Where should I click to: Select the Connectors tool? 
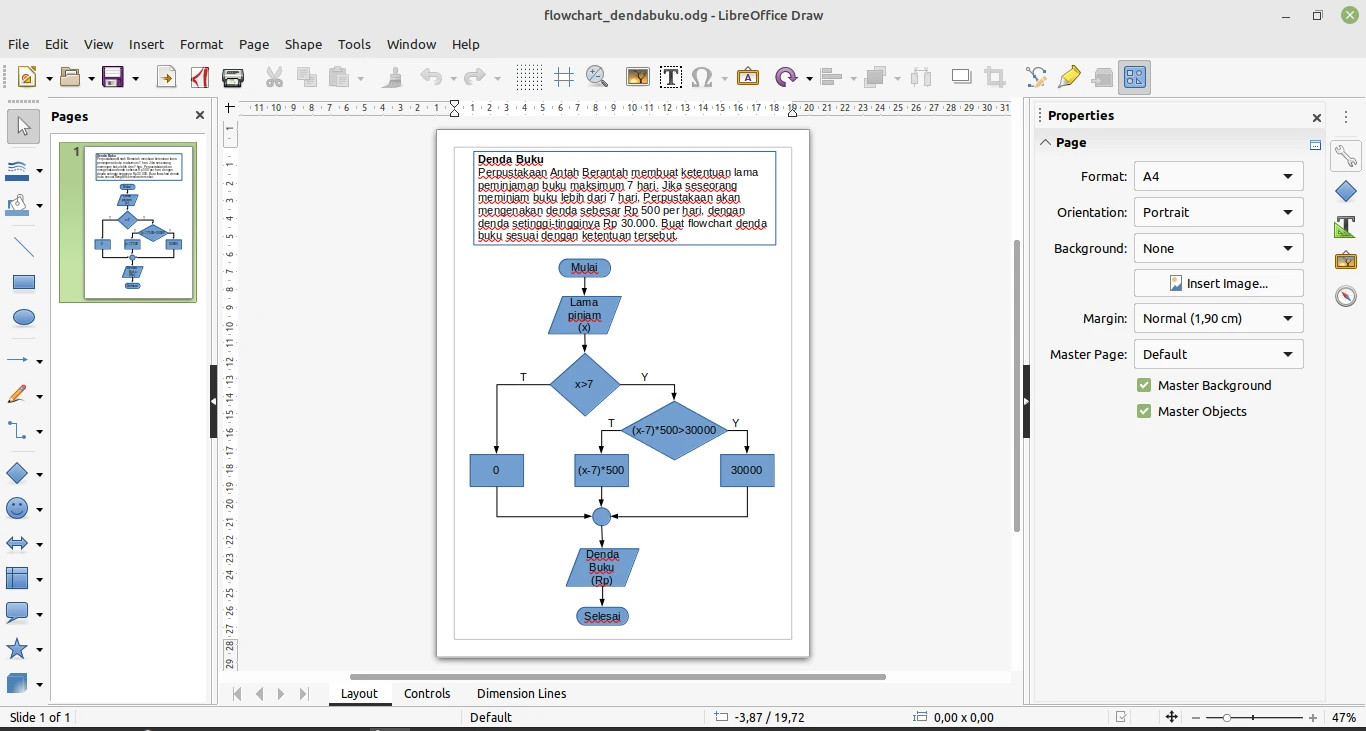(18, 430)
